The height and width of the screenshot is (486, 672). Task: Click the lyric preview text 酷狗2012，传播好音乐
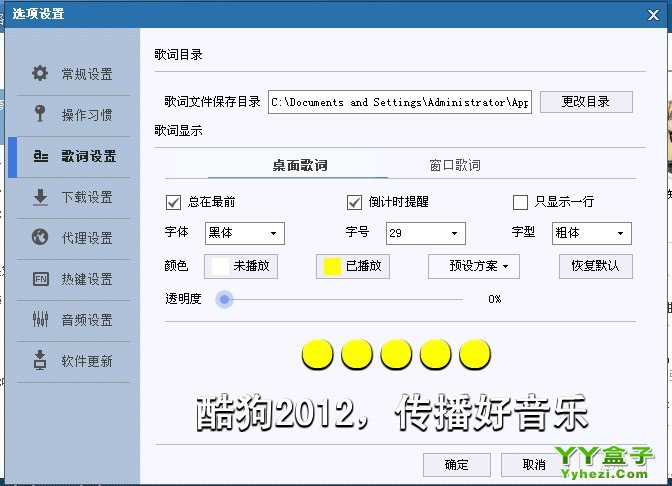392,413
